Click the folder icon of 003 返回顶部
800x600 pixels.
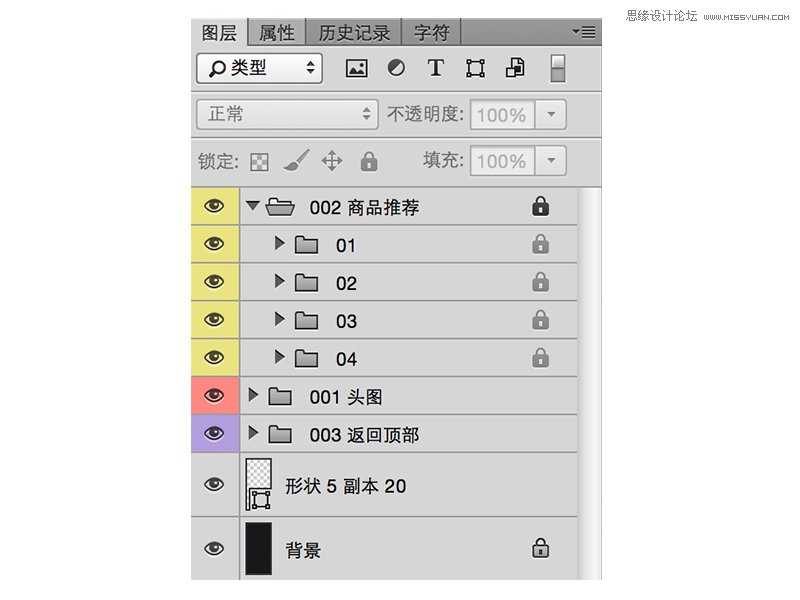click(280, 434)
